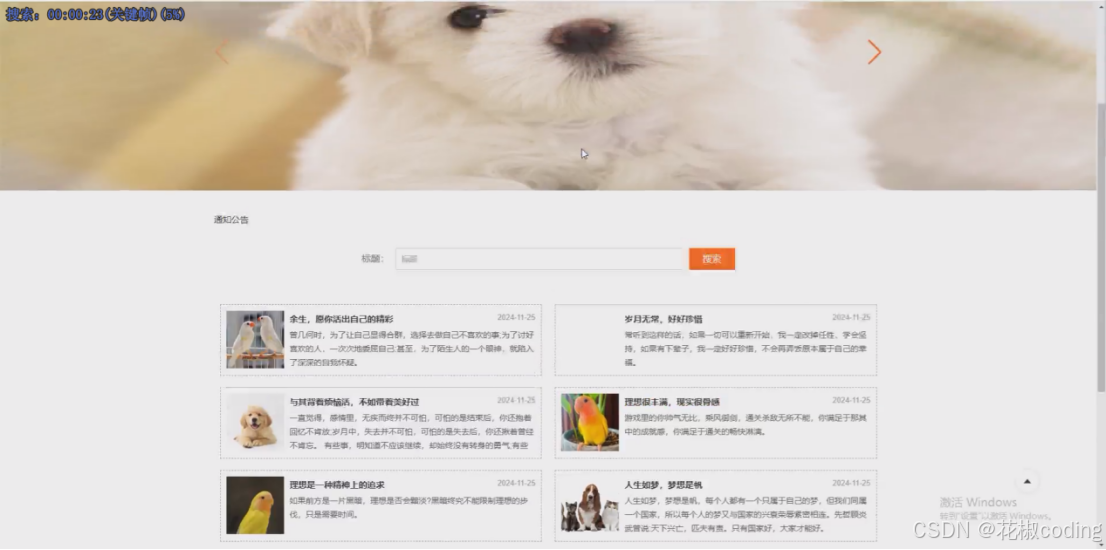Open article 余生，愿你活出自己的精彩
The height and width of the screenshot is (550, 1106).
[x=341, y=319]
